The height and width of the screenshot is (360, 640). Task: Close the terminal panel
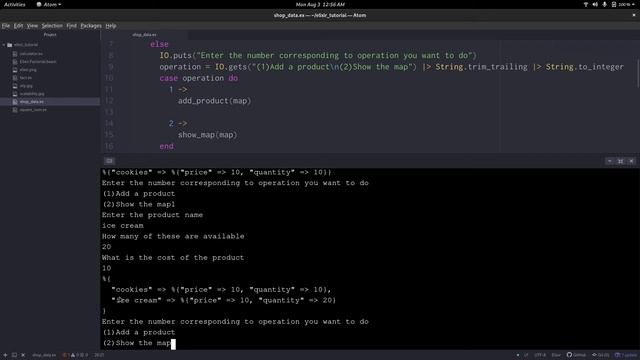tap(631, 161)
